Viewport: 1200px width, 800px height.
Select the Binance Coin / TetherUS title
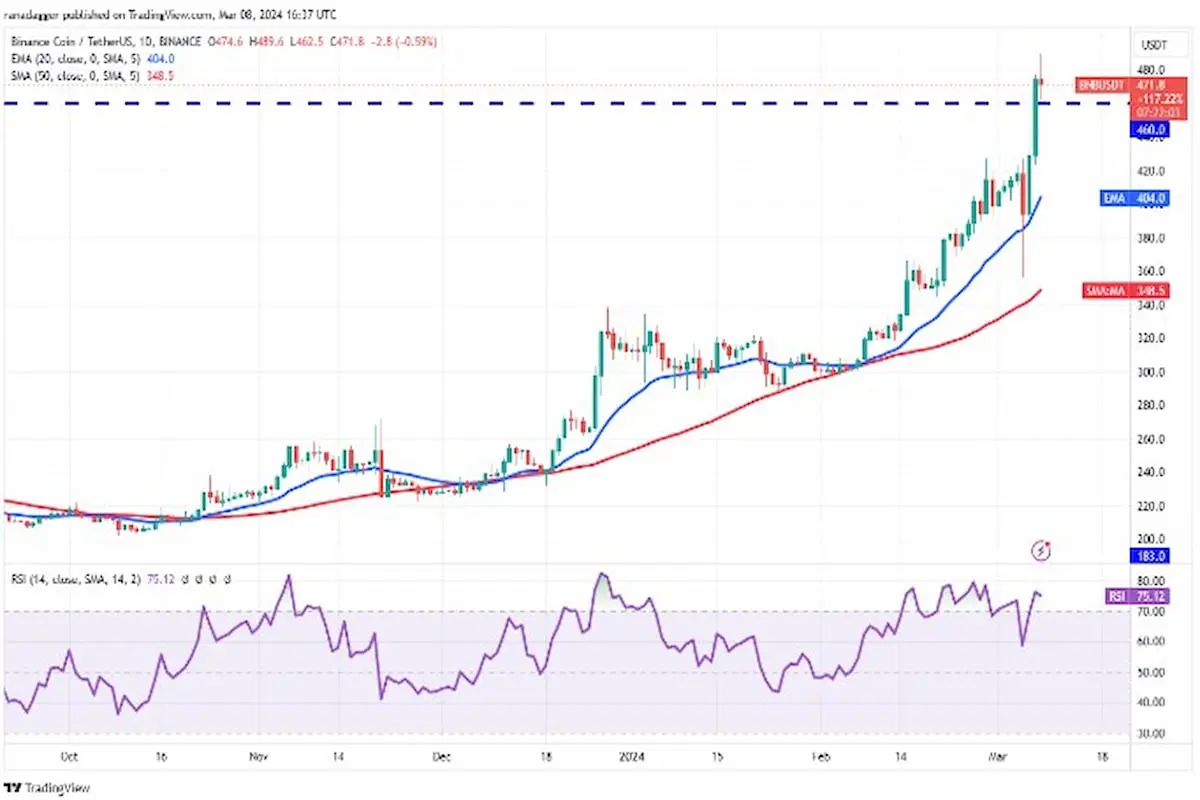(x=72, y=41)
